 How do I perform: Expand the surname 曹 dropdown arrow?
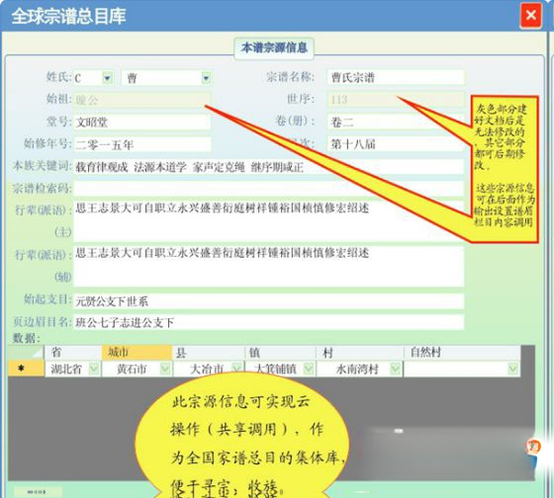206,78
